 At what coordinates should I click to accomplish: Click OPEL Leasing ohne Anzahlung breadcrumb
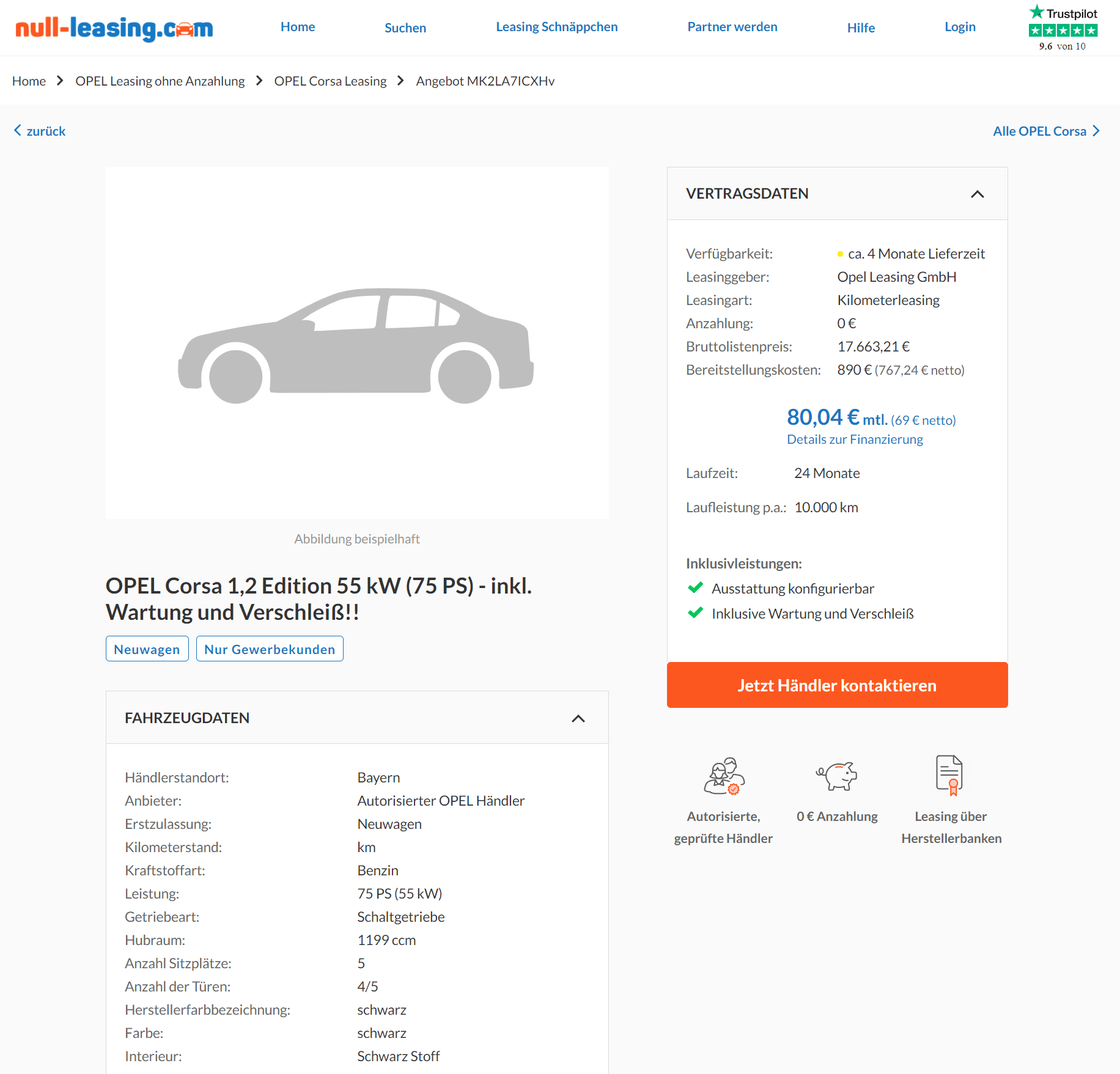pyautogui.click(x=160, y=81)
